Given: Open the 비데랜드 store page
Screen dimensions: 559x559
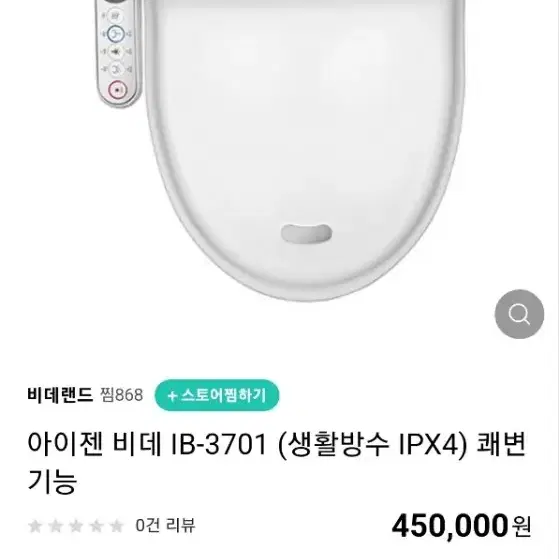Looking at the screenshot, I should pyautogui.click(x=60, y=395).
